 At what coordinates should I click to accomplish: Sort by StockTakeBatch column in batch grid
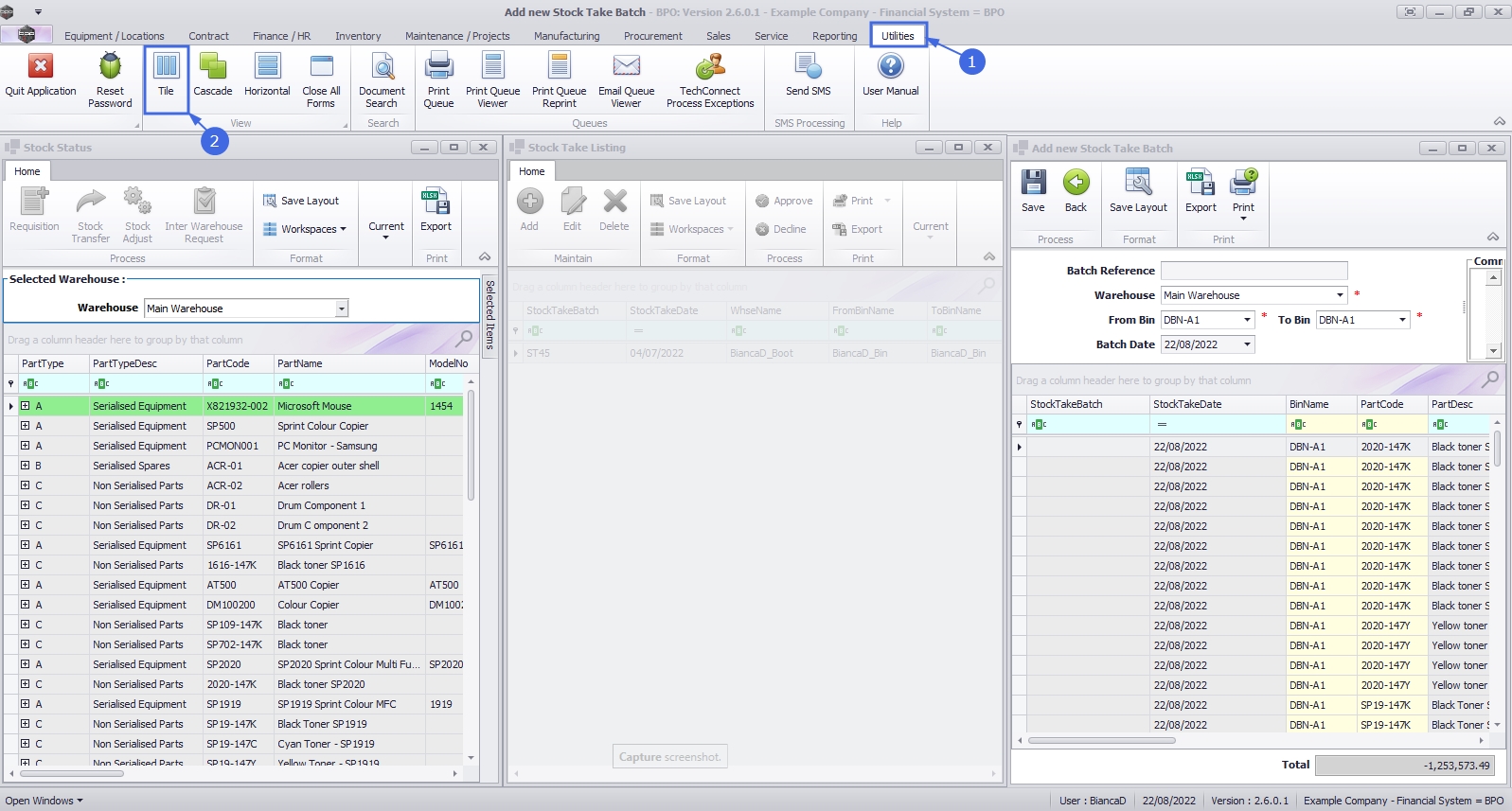click(1088, 404)
